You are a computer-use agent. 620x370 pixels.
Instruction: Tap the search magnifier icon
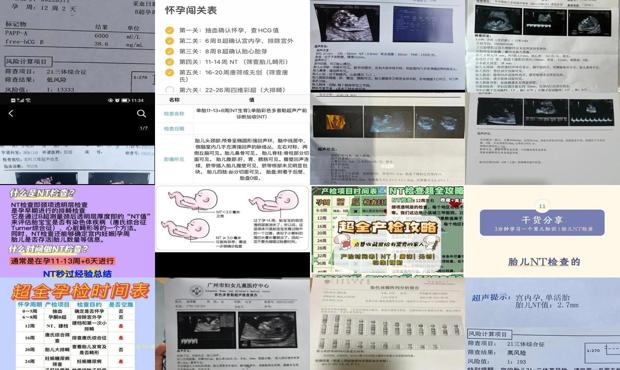point(141,114)
